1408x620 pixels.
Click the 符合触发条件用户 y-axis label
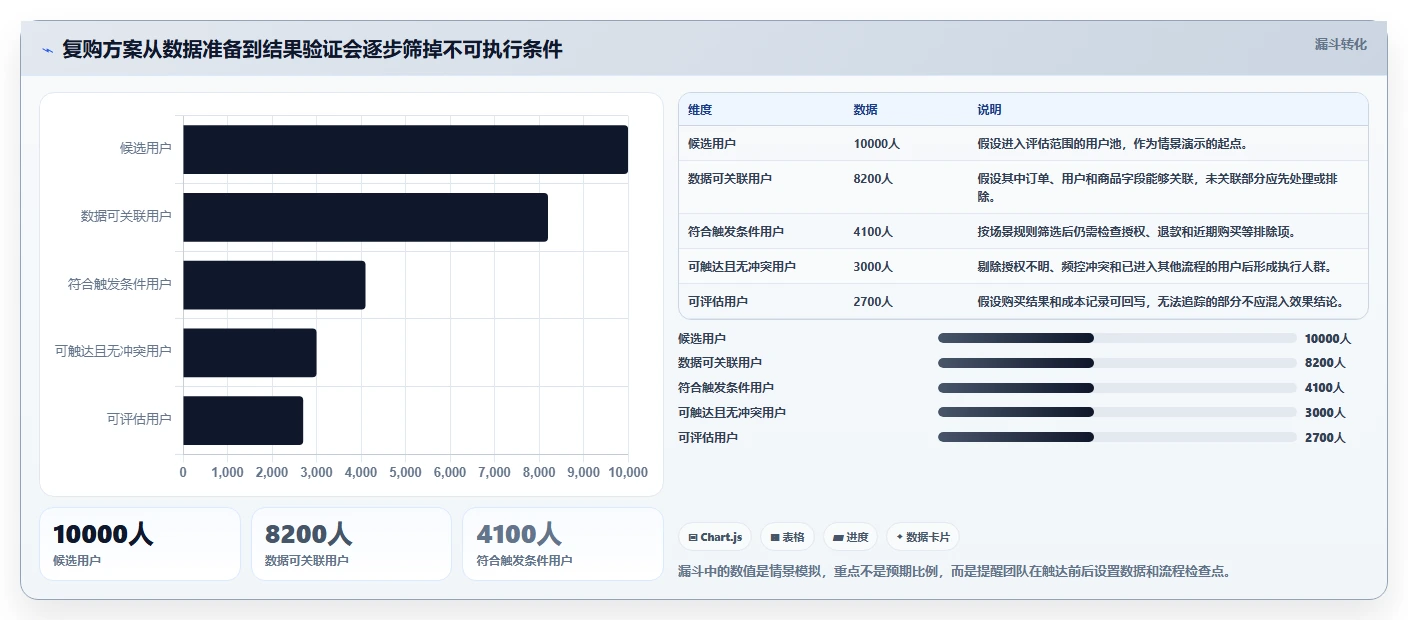tap(120, 285)
